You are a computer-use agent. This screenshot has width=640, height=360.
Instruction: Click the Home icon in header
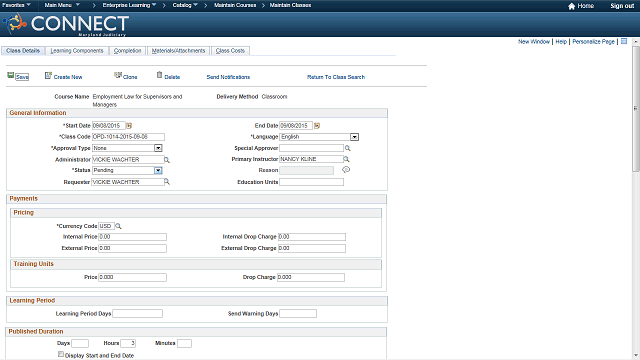[x=571, y=6]
